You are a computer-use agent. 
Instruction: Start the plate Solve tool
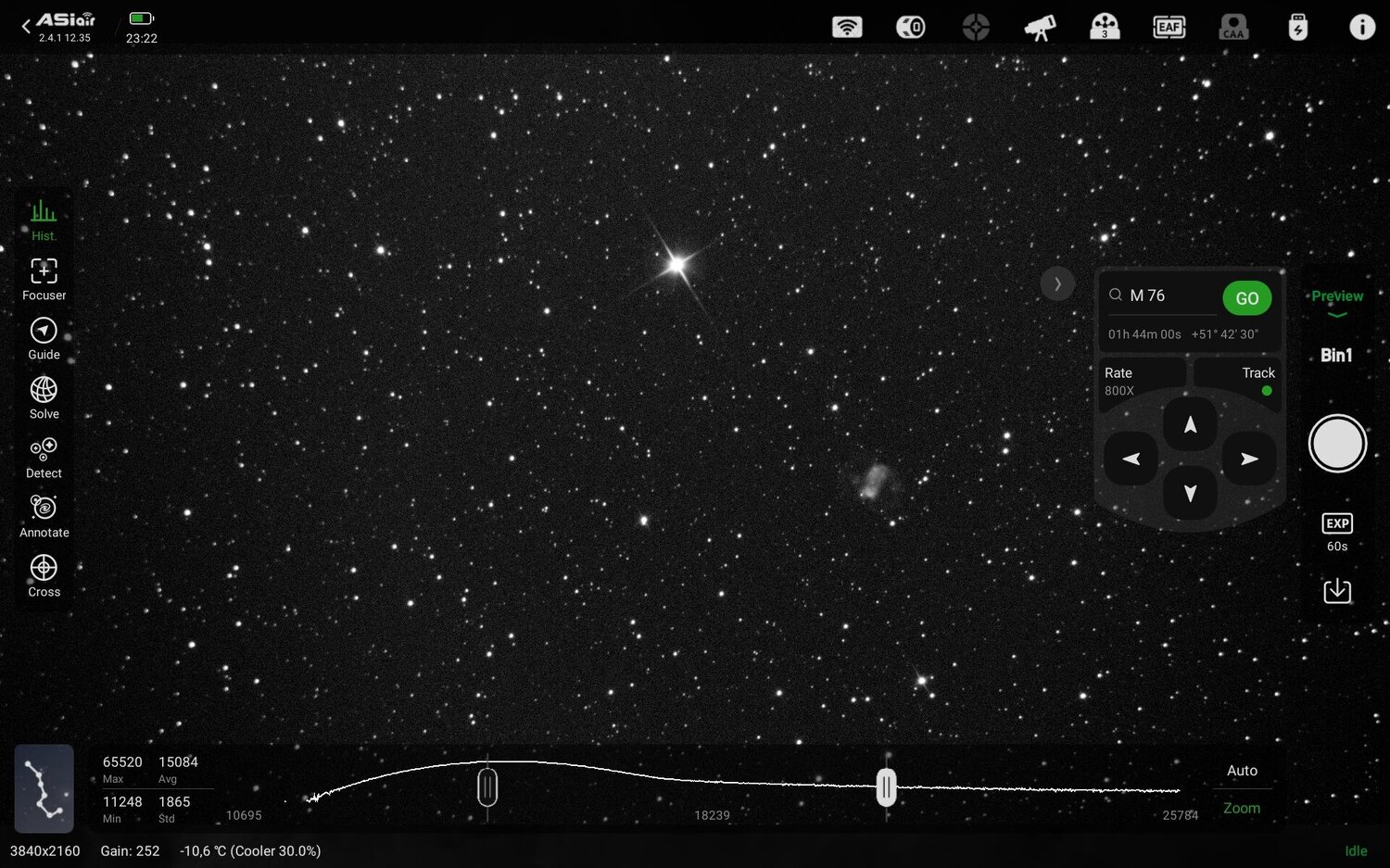pos(44,396)
